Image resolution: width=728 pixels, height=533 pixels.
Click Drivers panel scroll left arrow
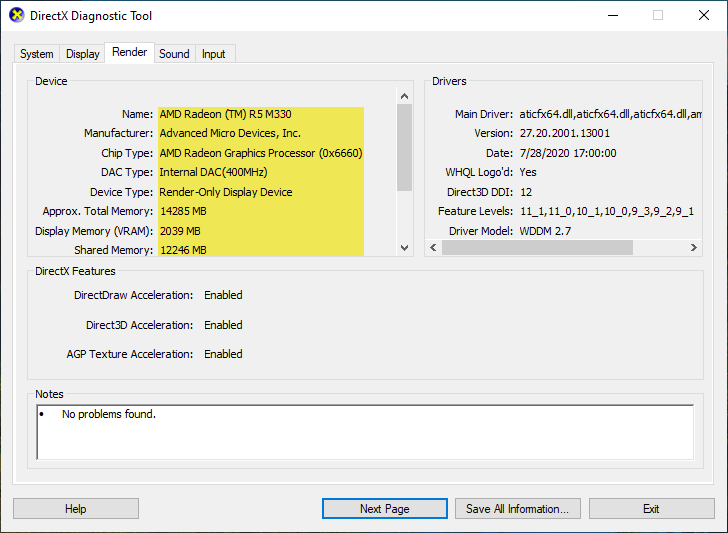coord(433,247)
